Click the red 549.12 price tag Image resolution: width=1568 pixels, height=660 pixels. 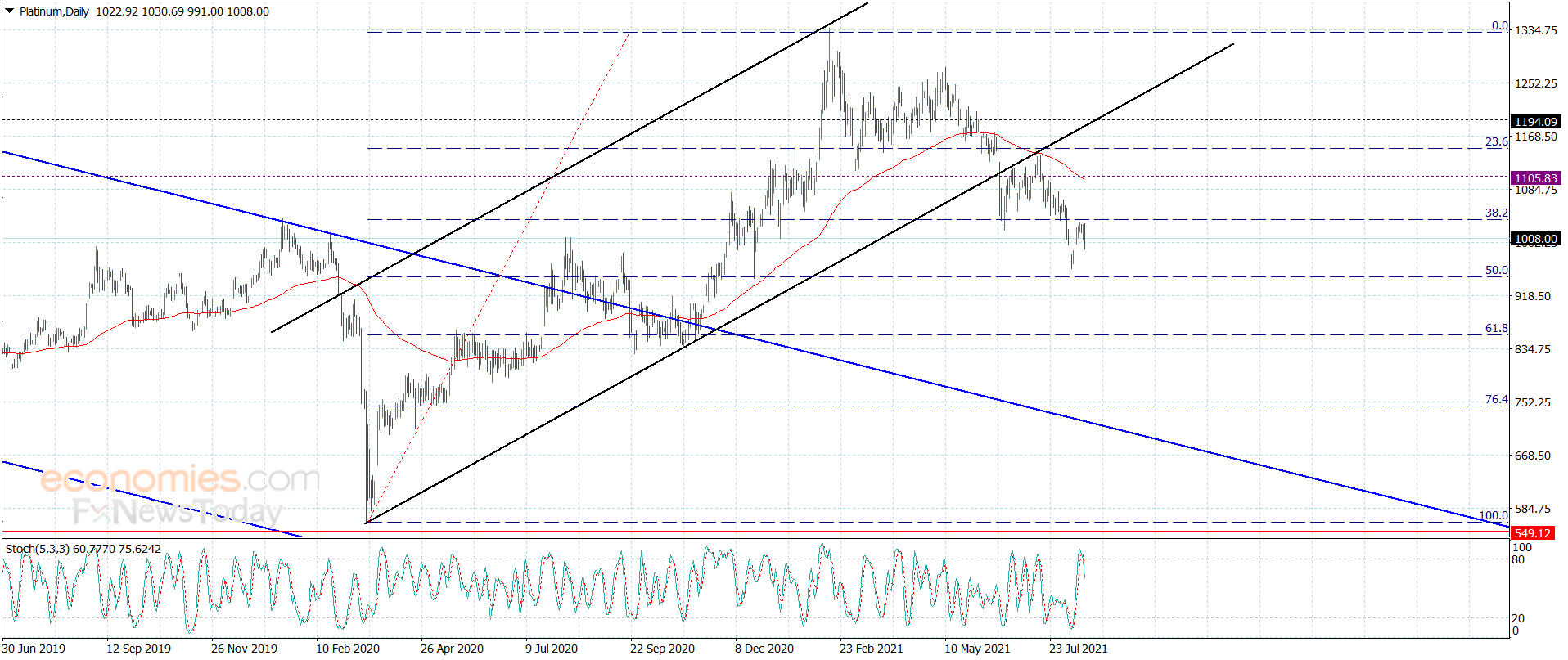click(x=1533, y=533)
